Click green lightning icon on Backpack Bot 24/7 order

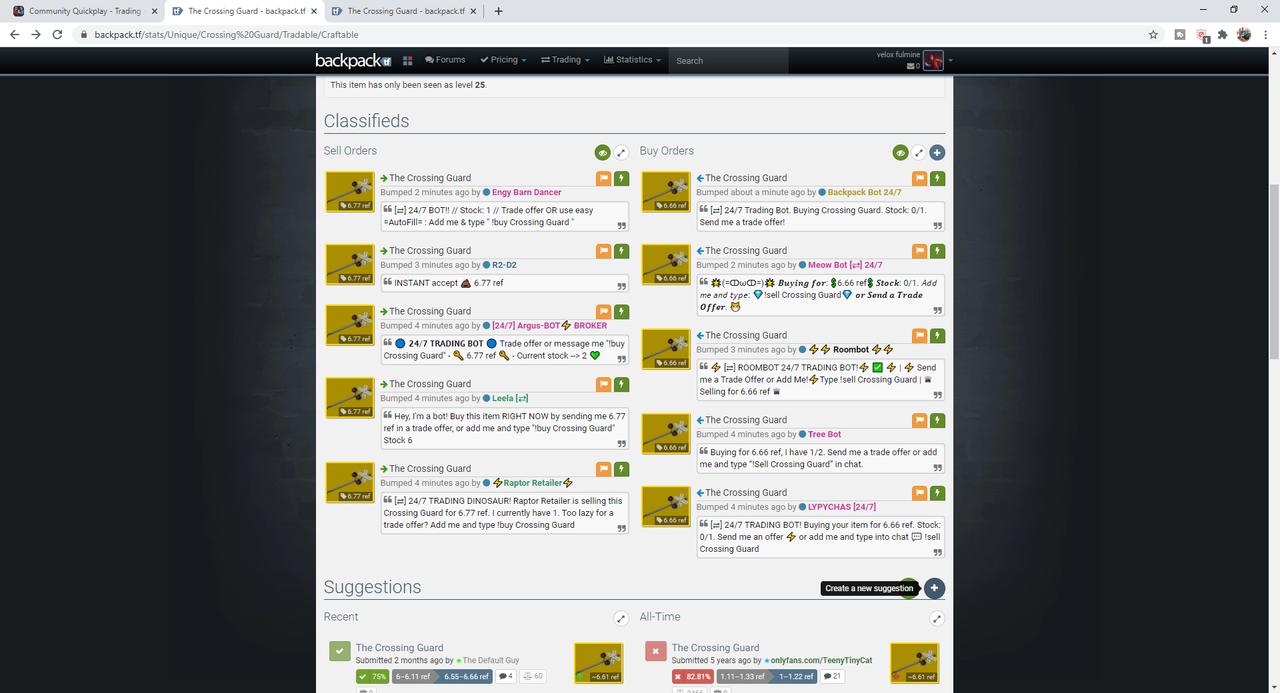point(937,178)
